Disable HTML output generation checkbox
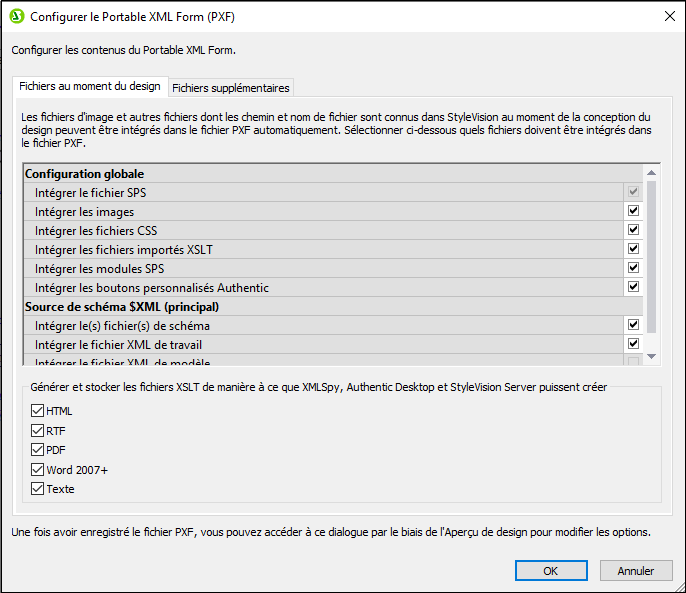Image resolution: width=686 pixels, height=593 pixels. (38, 411)
